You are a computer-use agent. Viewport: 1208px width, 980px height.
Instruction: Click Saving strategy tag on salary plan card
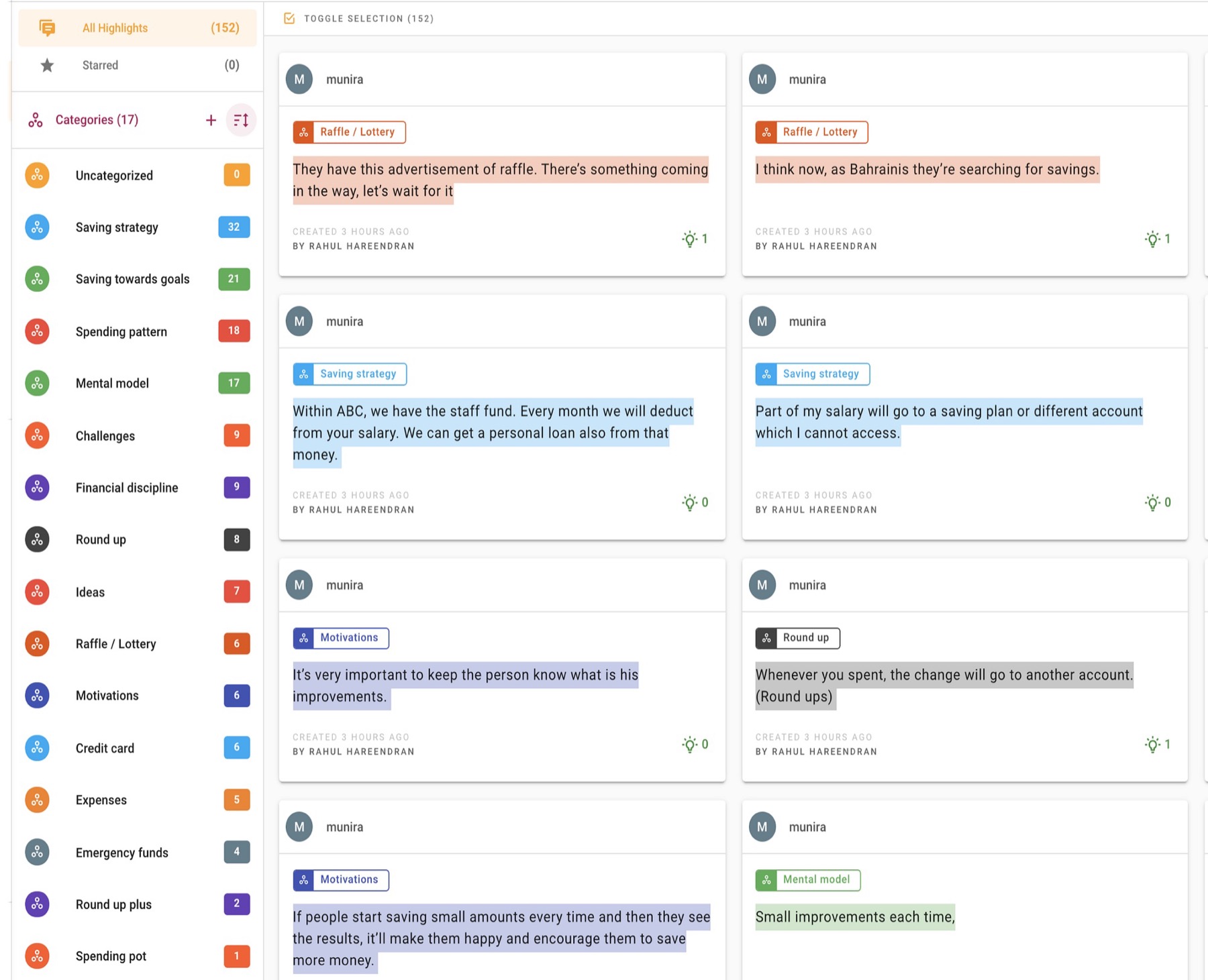813,374
